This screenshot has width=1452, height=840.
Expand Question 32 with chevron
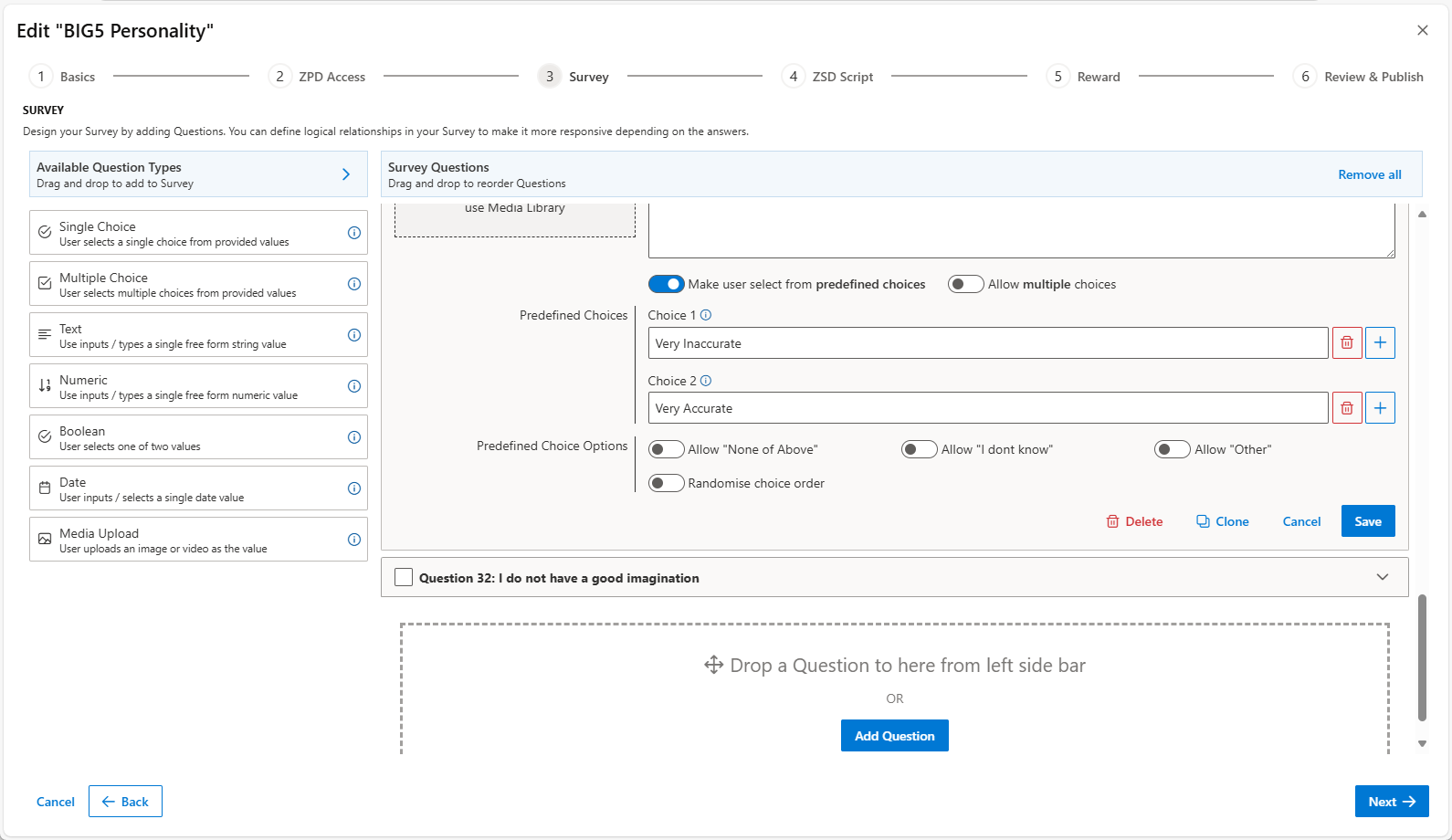1383,577
